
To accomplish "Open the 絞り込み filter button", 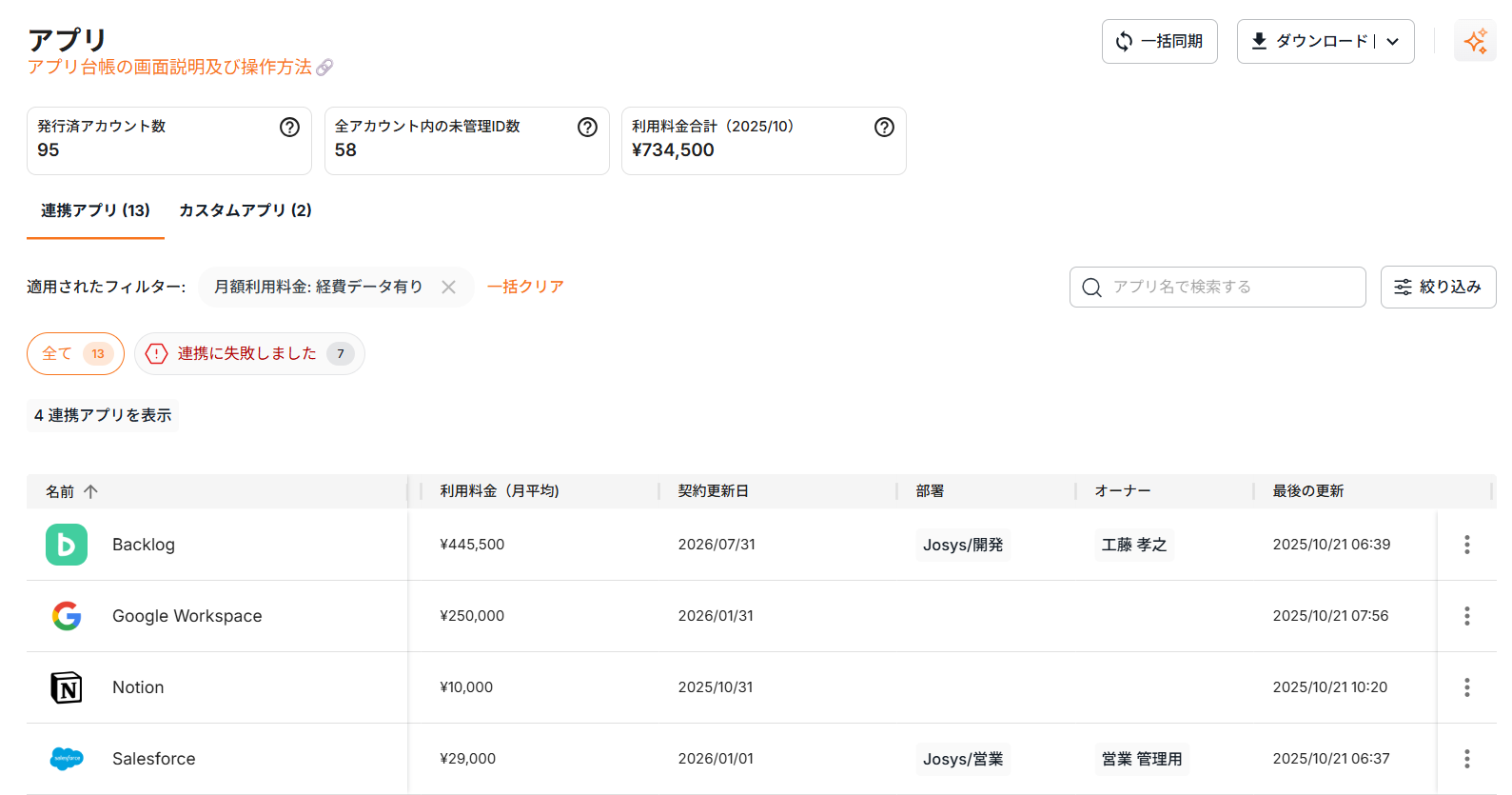I will click(x=1438, y=288).
